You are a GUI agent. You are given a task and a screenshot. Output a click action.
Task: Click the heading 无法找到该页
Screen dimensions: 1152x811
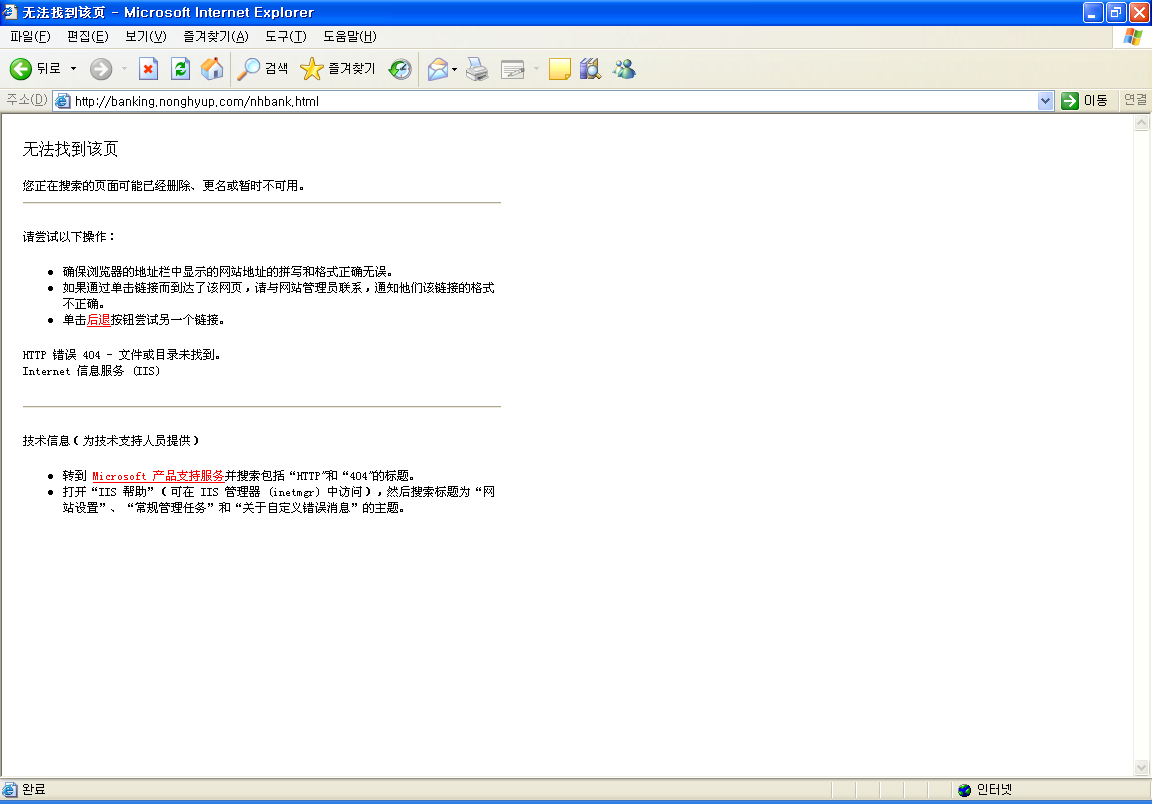pyautogui.click(x=71, y=149)
